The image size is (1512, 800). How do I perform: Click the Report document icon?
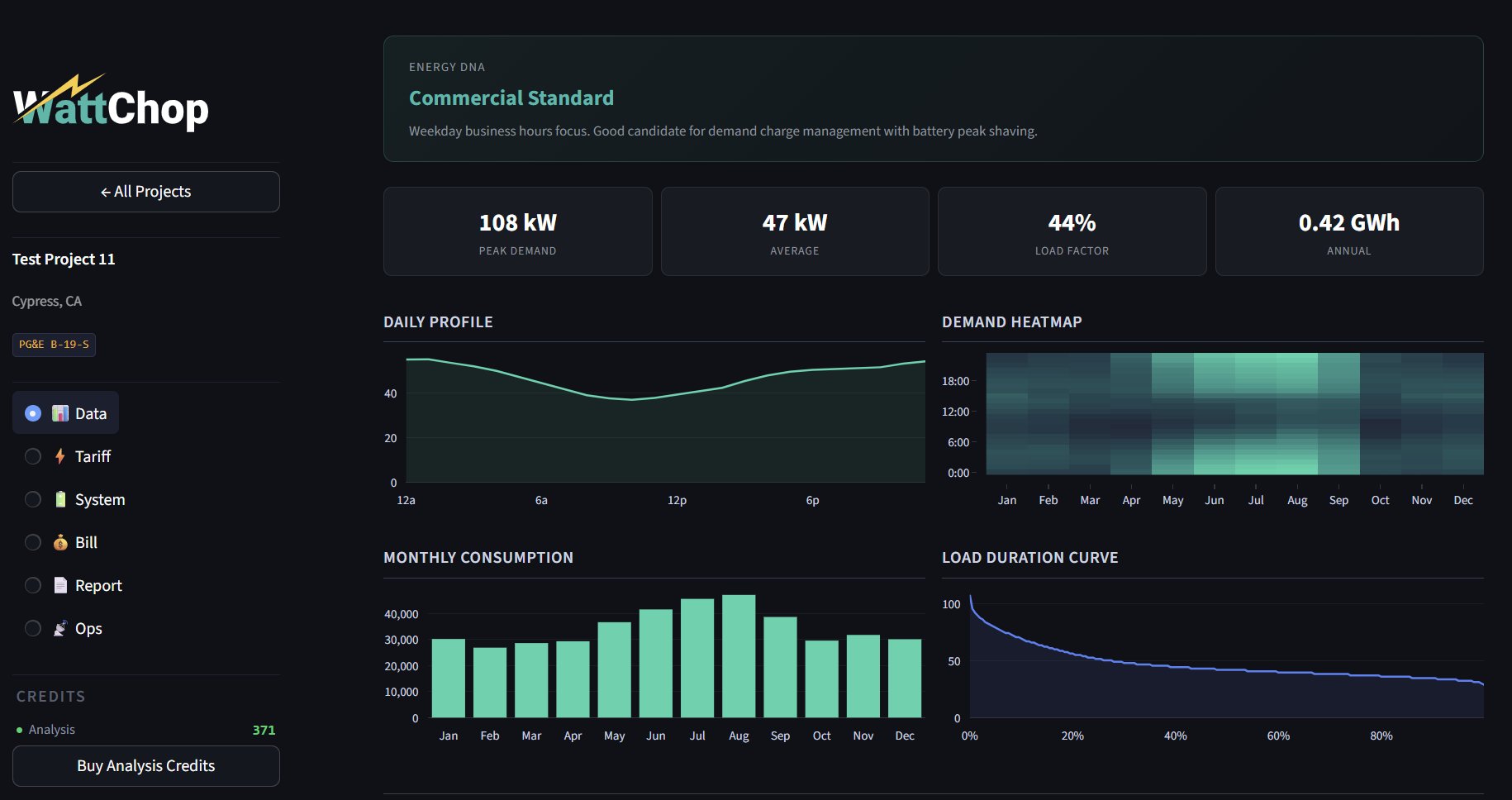(x=60, y=584)
